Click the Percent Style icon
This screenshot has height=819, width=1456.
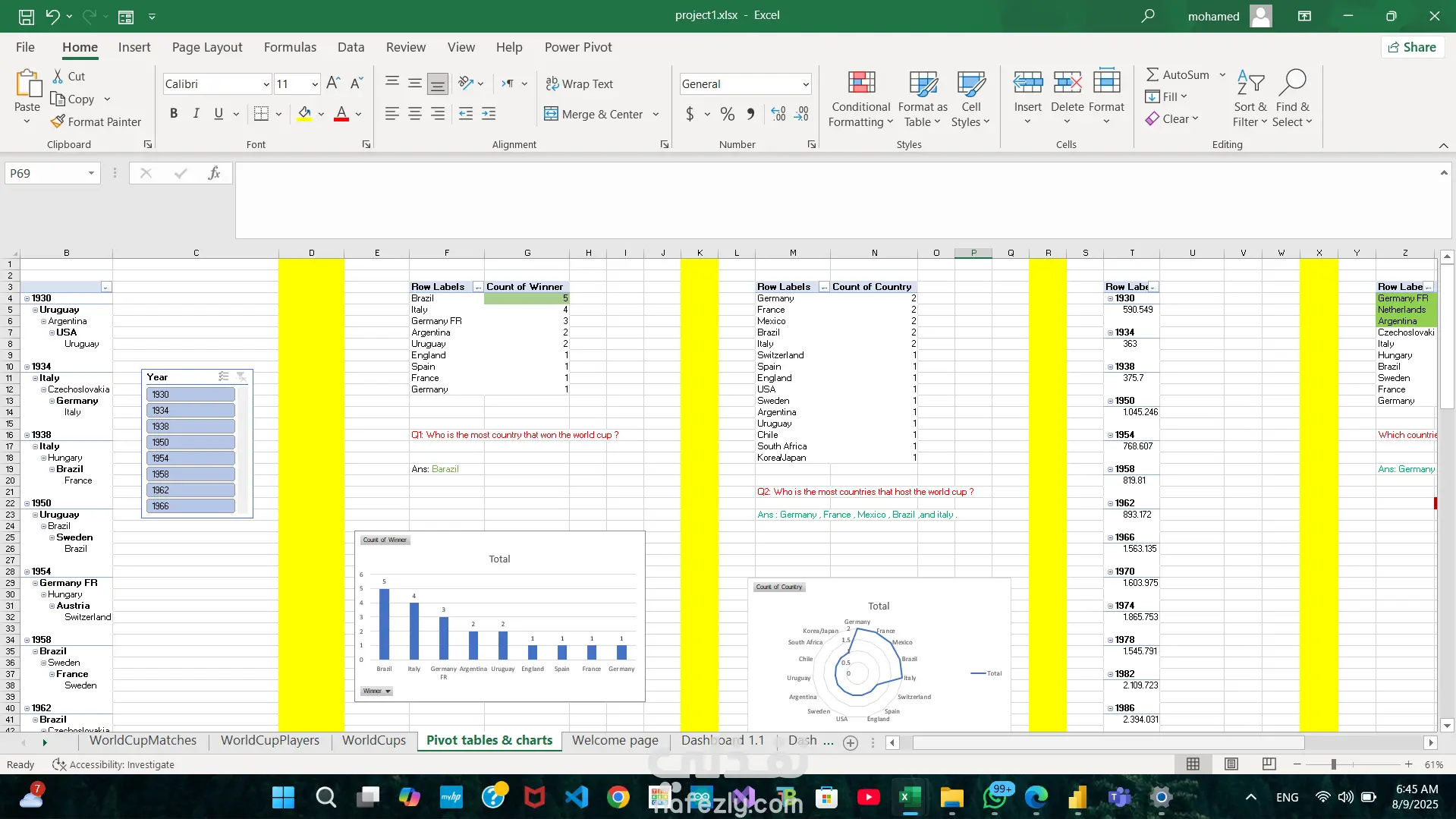[x=728, y=114]
